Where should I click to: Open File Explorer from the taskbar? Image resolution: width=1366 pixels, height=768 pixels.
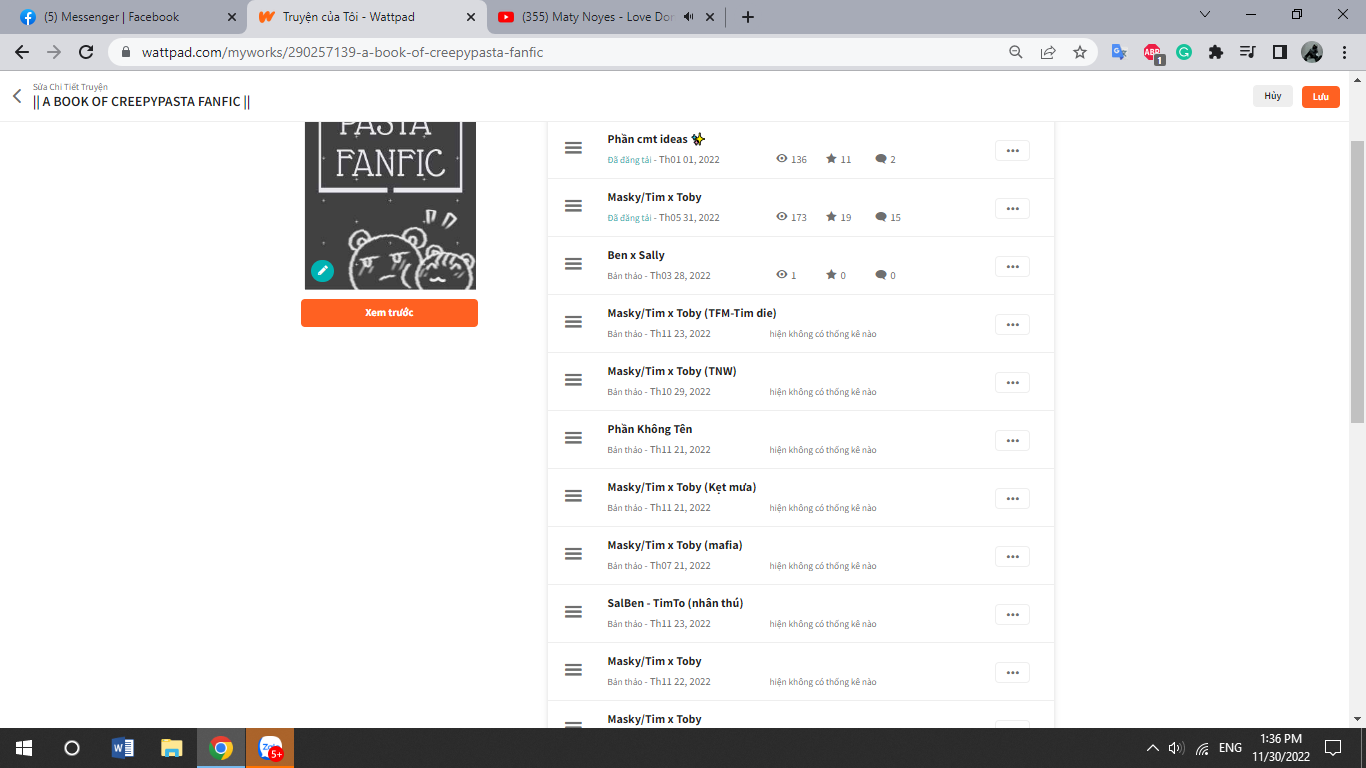point(172,748)
